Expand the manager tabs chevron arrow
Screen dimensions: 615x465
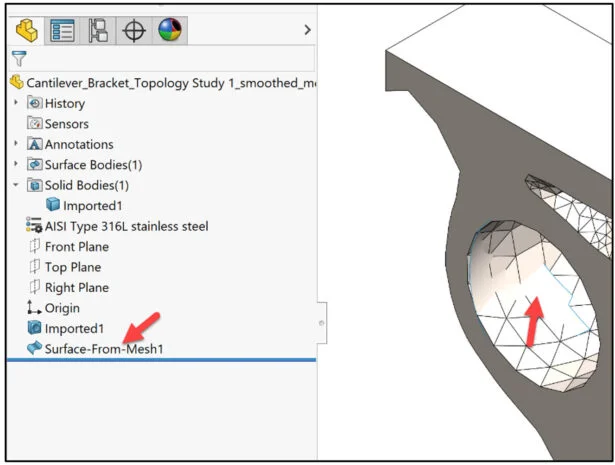pyautogui.click(x=306, y=30)
